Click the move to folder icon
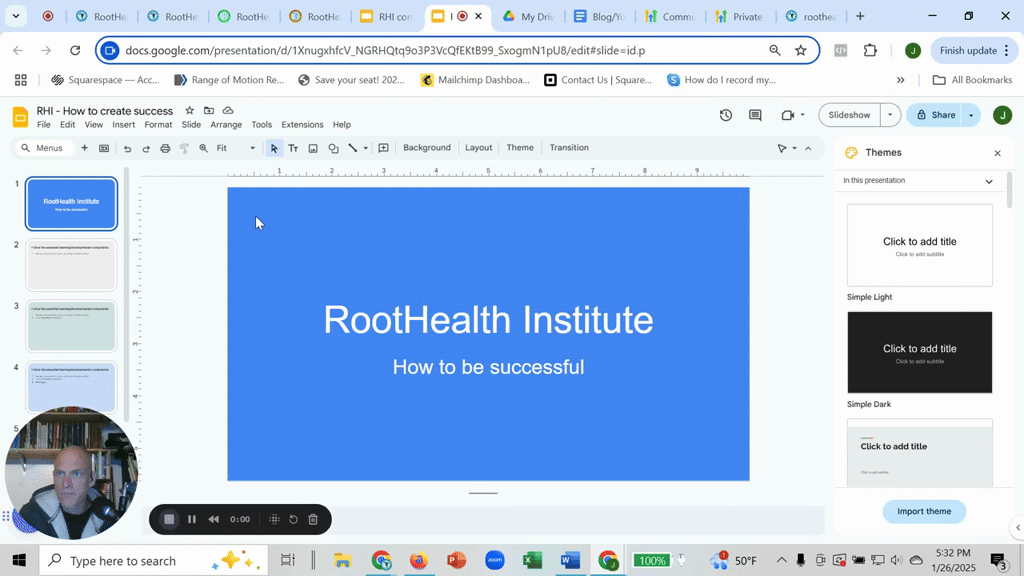 [x=209, y=110]
